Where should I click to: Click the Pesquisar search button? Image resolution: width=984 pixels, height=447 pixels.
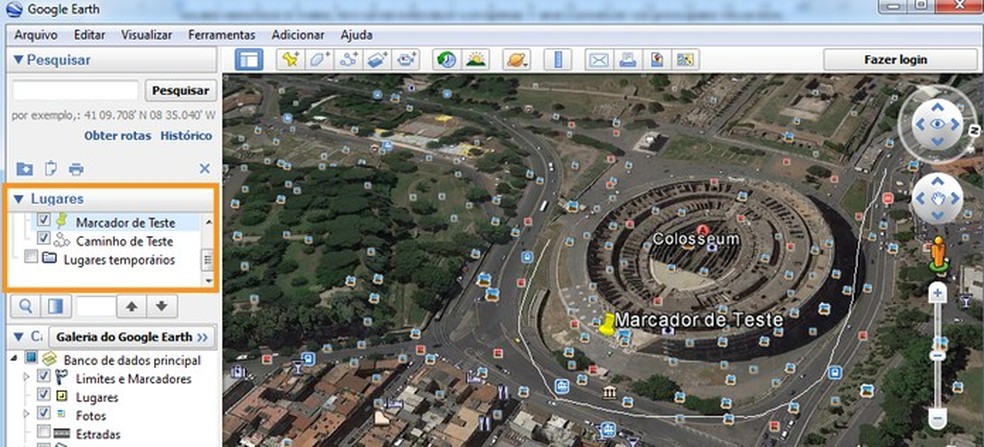(181, 90)
